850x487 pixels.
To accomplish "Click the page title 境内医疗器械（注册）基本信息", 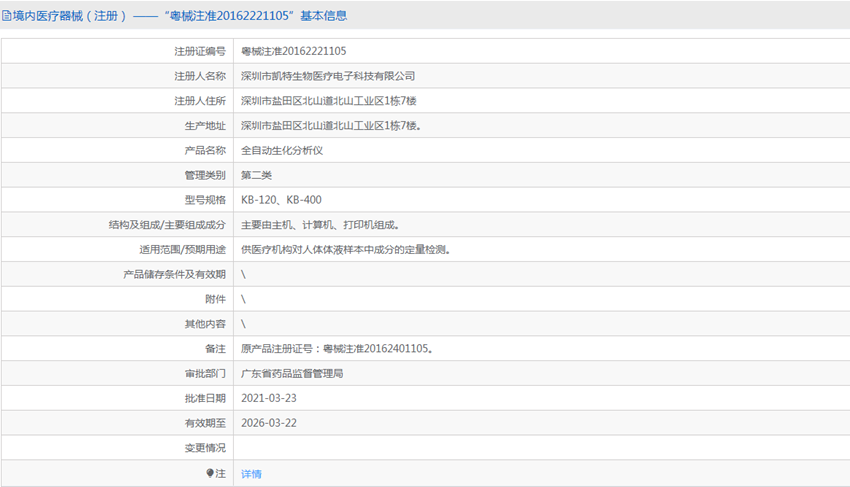I will point(180,16).
